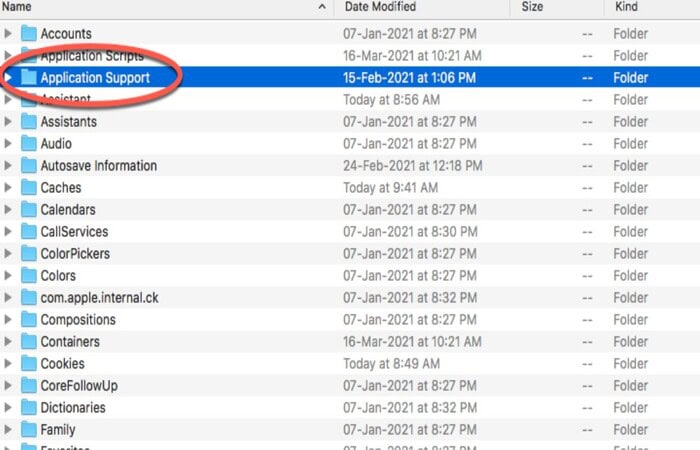Screen dimensions: 700x450
Task: Click the ColorPickers folder icon
Action: tap(28, 253)
